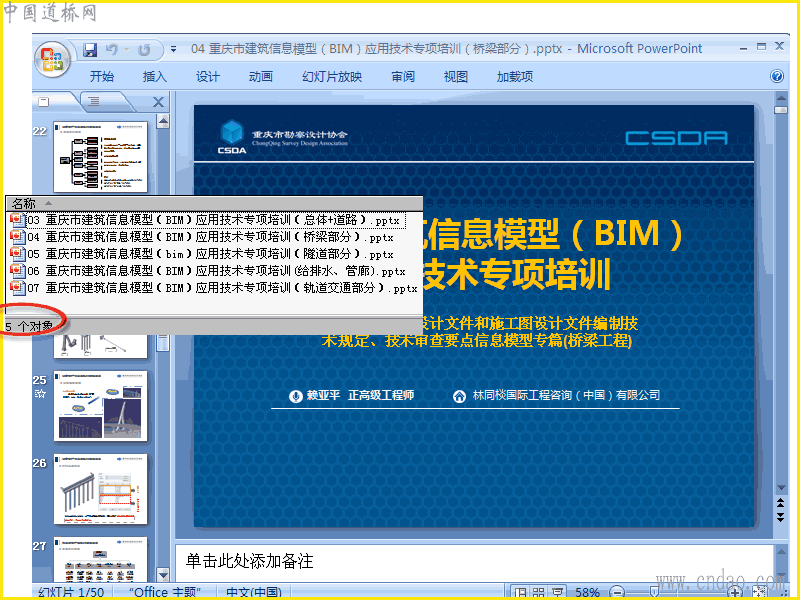Click the PowerPoint file icon for file 07
Screen dimensions: 800x600
pos(17,288)
